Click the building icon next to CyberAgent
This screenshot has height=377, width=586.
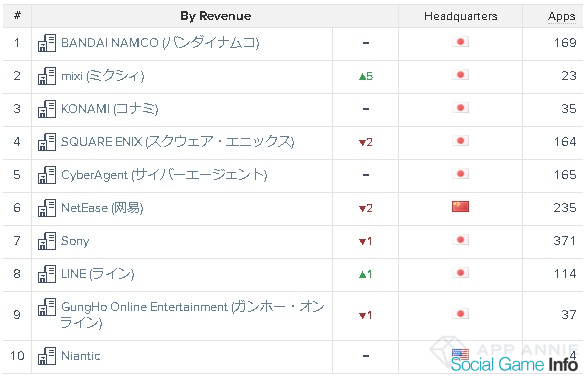(x=47, y=175)
